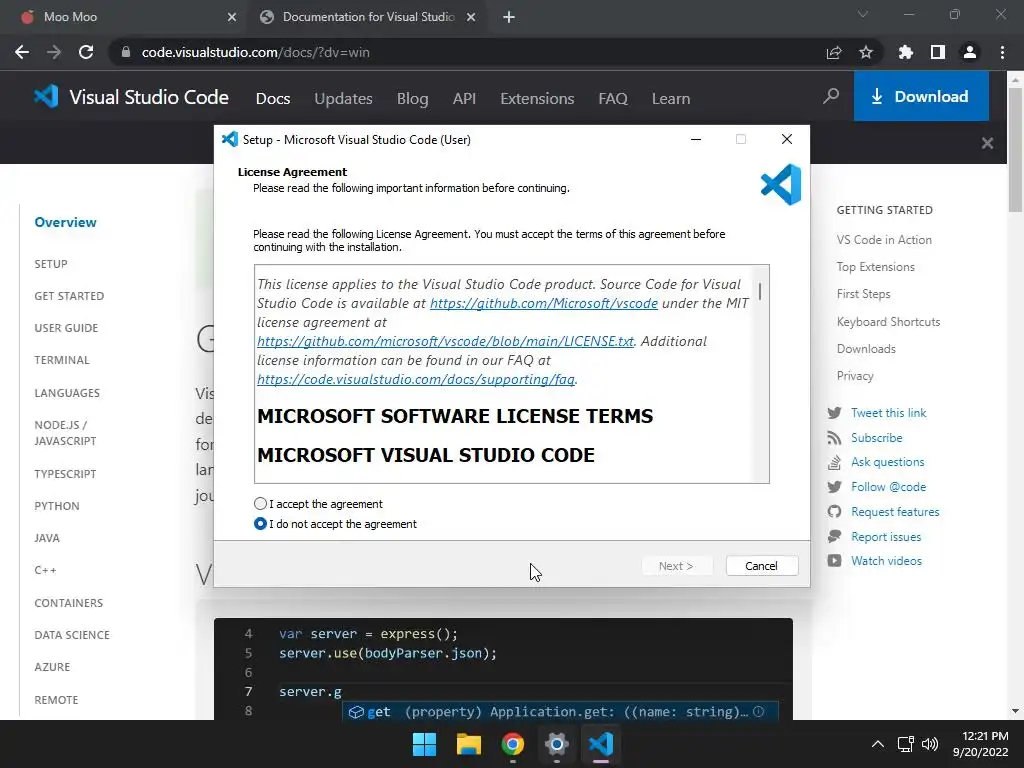
Task: Open a new browser tab
Action: (x=509, y=17)
